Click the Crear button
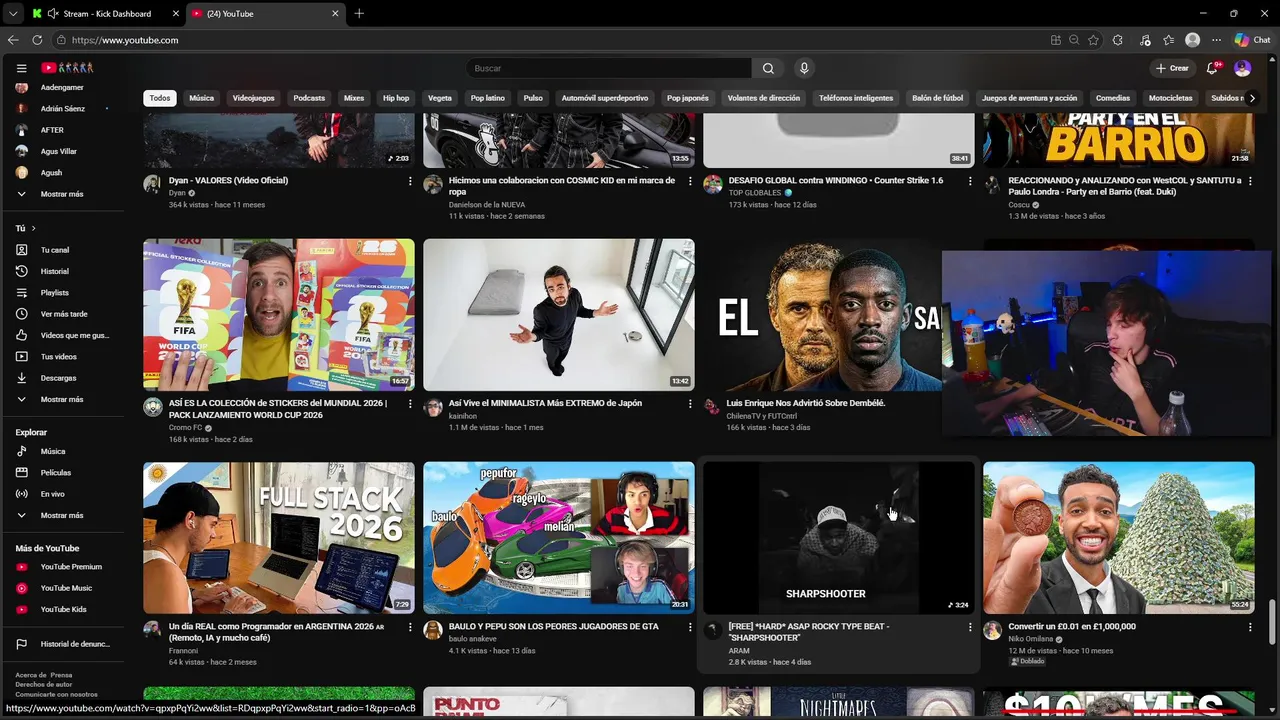This screenshot has height=720, width=1280. click(1171, 68)
